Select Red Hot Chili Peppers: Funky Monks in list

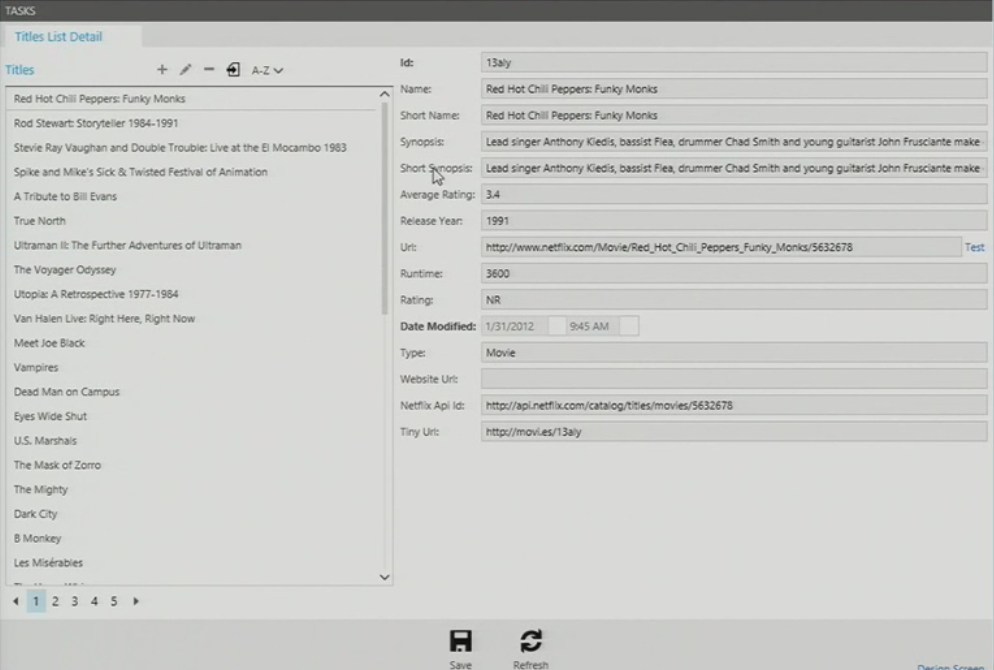pos(193,99)
